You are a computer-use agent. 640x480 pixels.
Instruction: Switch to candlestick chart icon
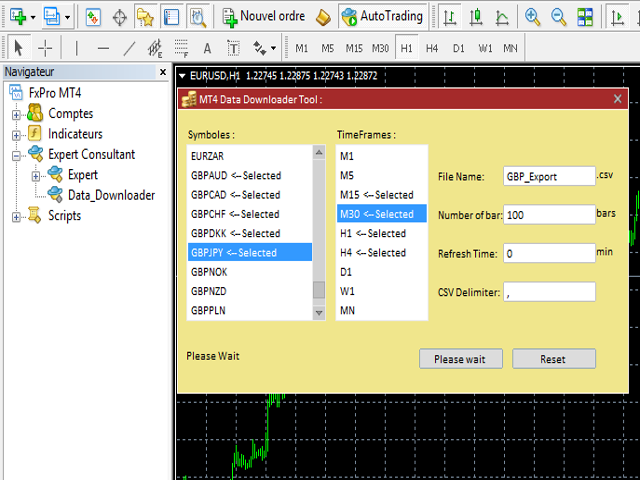[476, 17]
